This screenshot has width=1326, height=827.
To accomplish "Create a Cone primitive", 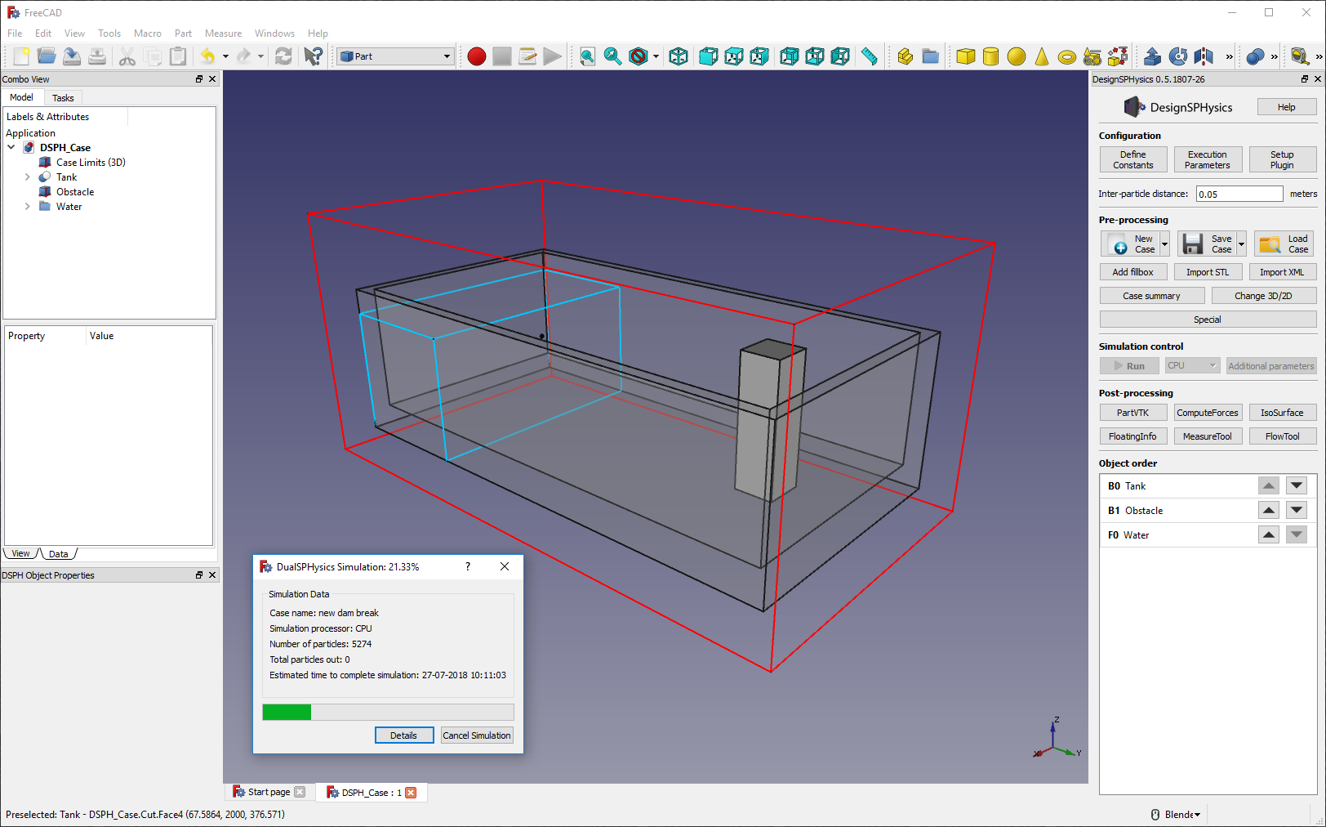I will click(x=1040, y=56).
